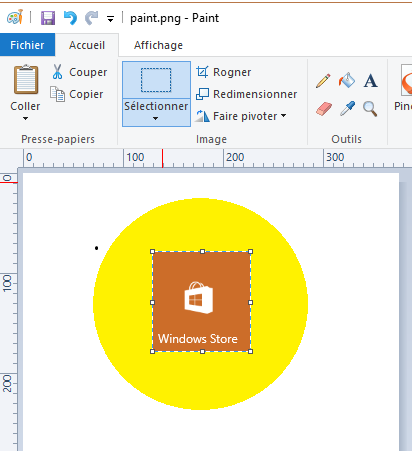The image size is (412, 451).
Task: Expand the Faire pivoter menu
Action: 241,116
